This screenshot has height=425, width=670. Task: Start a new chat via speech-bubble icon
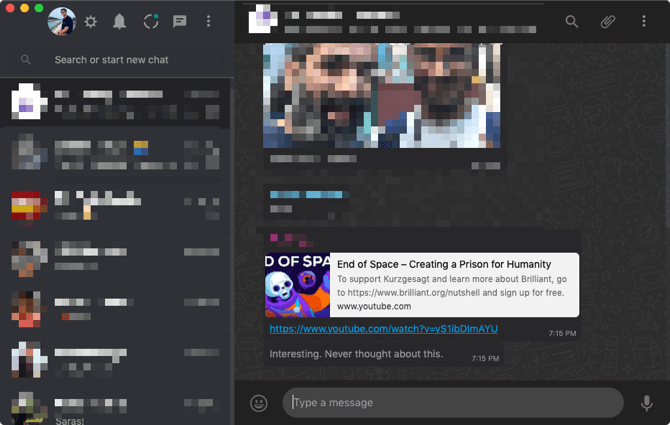click(179, 21)
